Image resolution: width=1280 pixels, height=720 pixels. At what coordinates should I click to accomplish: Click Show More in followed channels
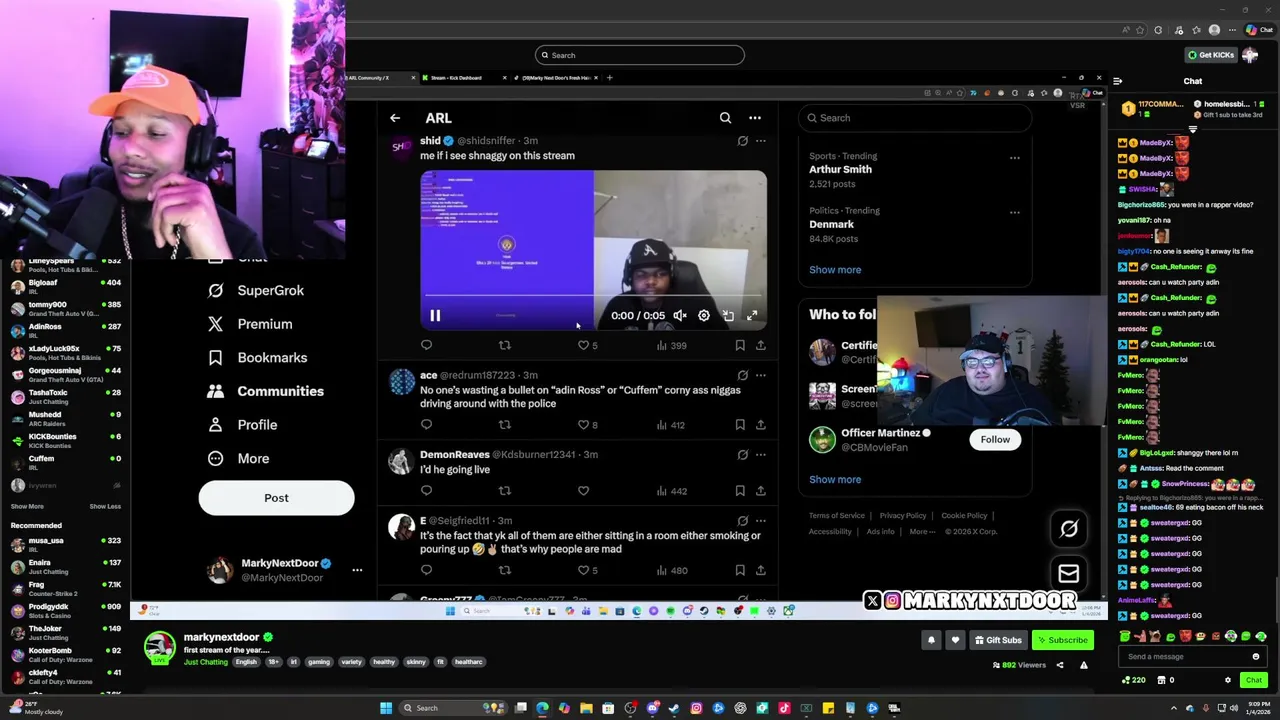click(27, 506)
